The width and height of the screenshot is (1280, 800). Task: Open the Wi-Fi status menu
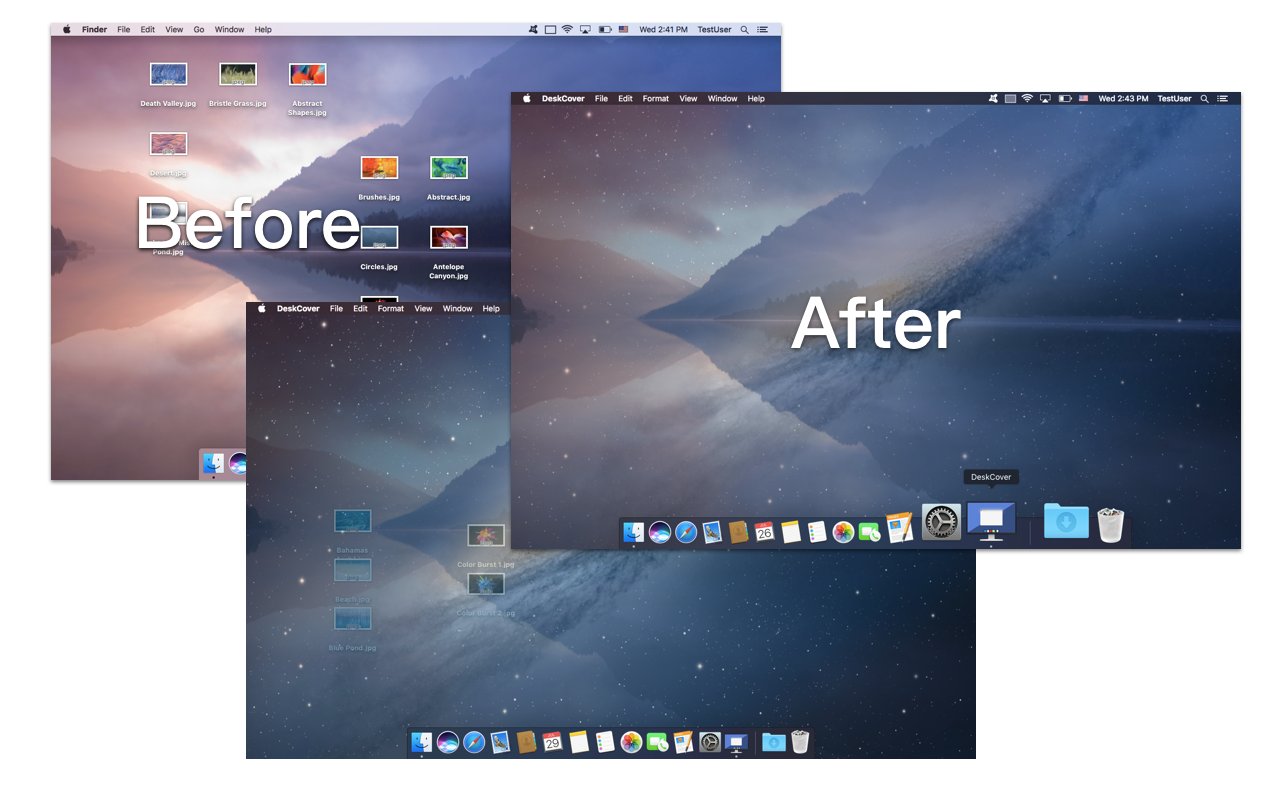pyautogui.click(x=1027, y=98)
